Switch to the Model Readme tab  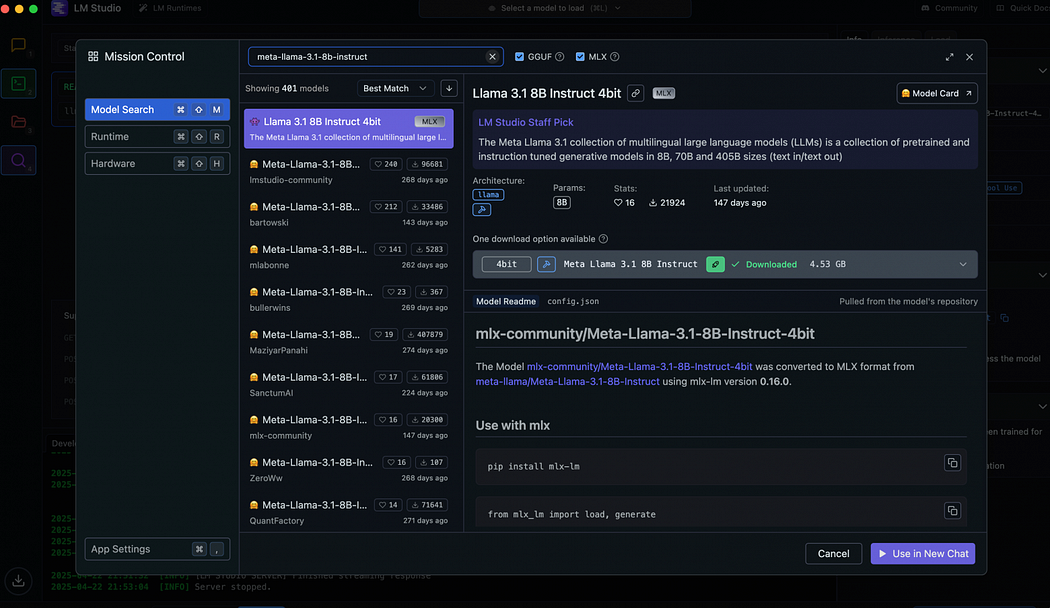[506, 301]
